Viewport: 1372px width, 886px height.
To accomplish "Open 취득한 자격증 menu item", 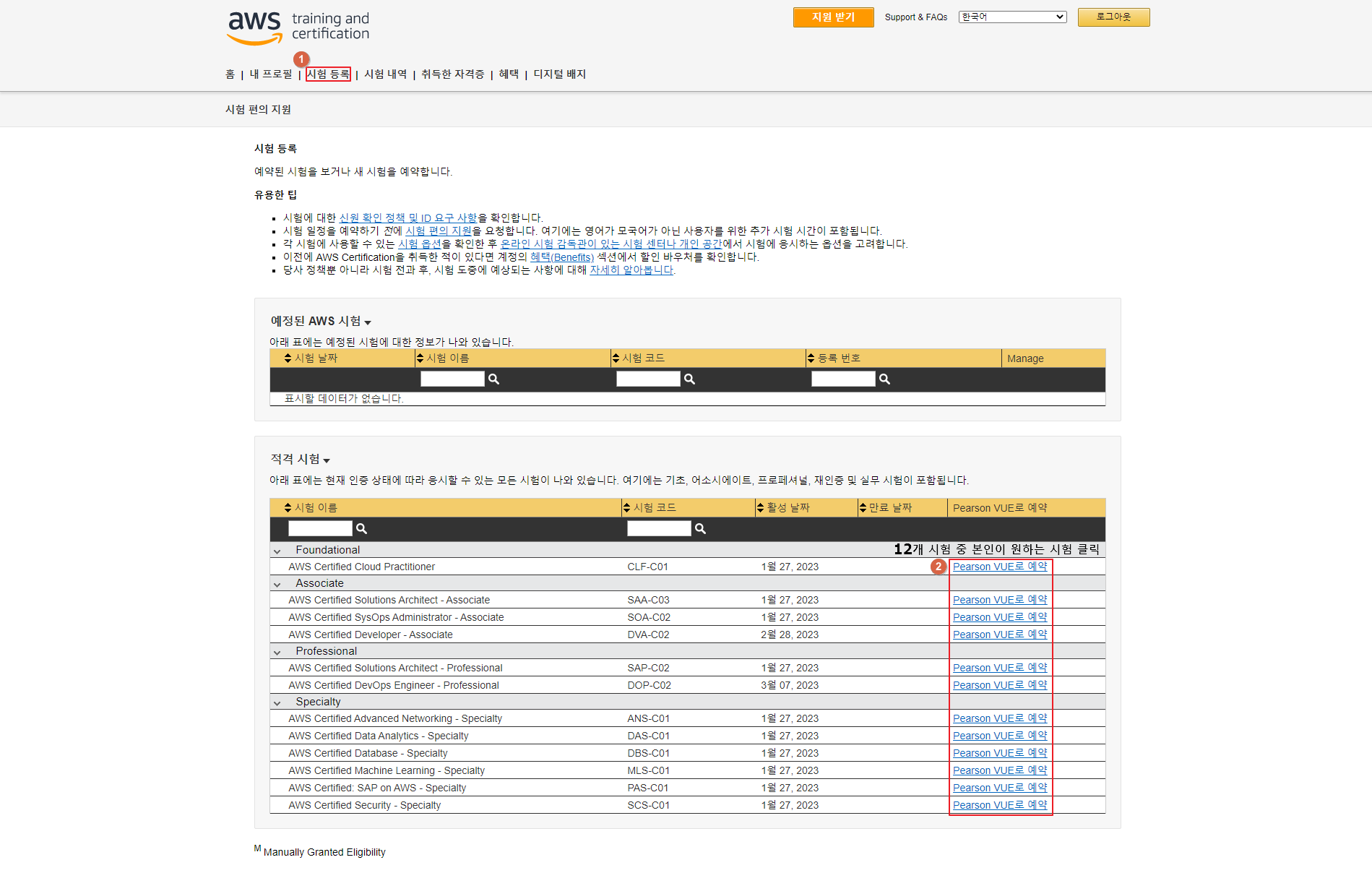I will [453, 74].
